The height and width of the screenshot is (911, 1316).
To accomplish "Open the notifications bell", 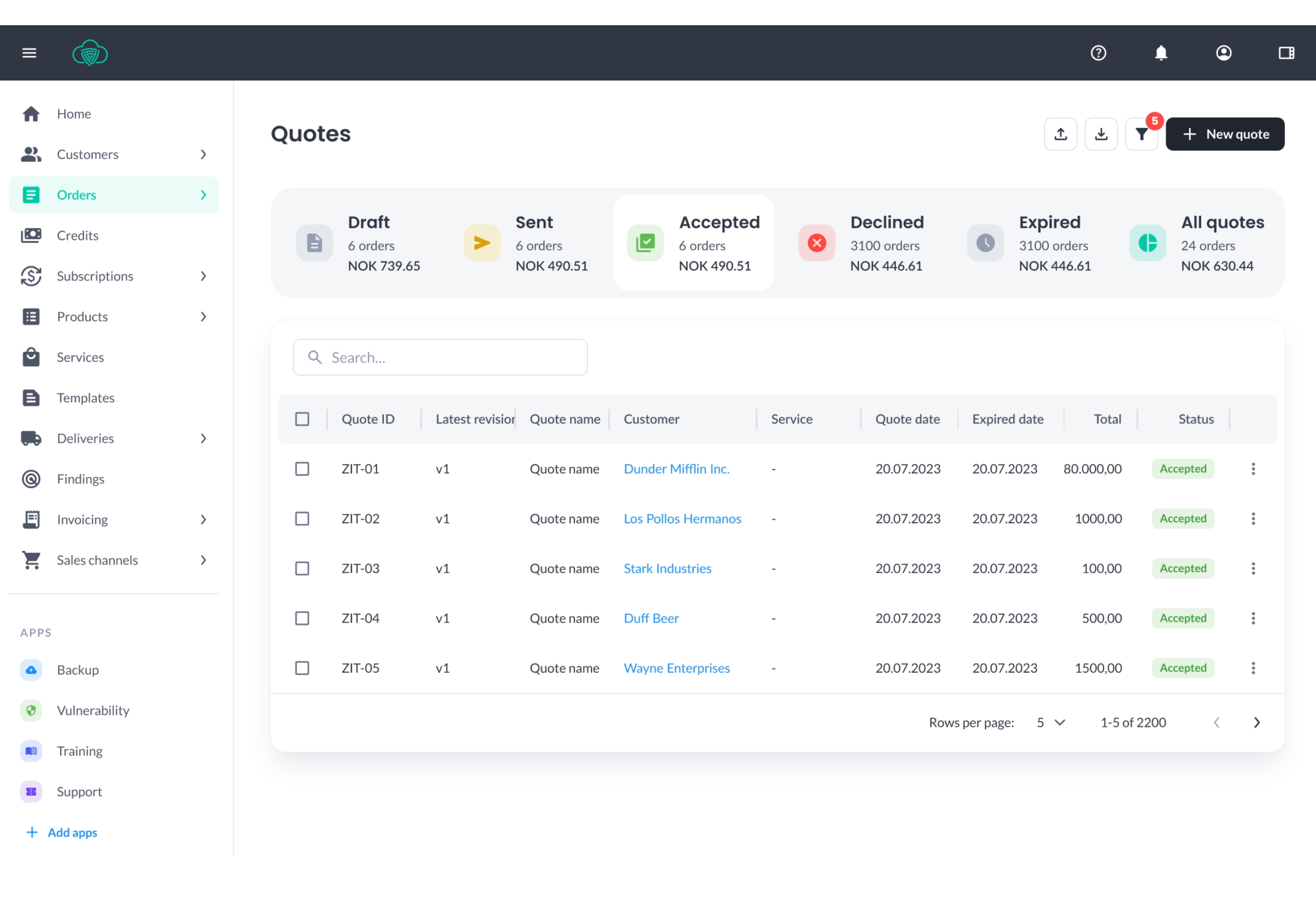I will [1161, 53].
